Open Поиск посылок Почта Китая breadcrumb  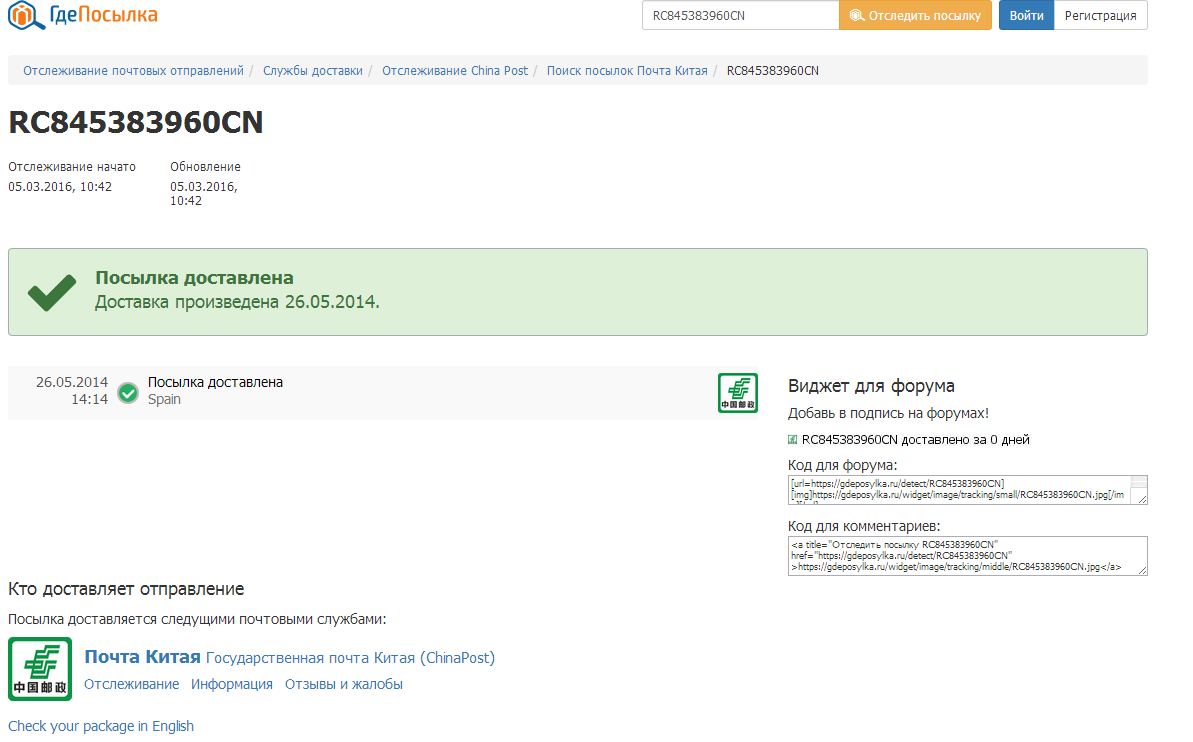[627, 71]
